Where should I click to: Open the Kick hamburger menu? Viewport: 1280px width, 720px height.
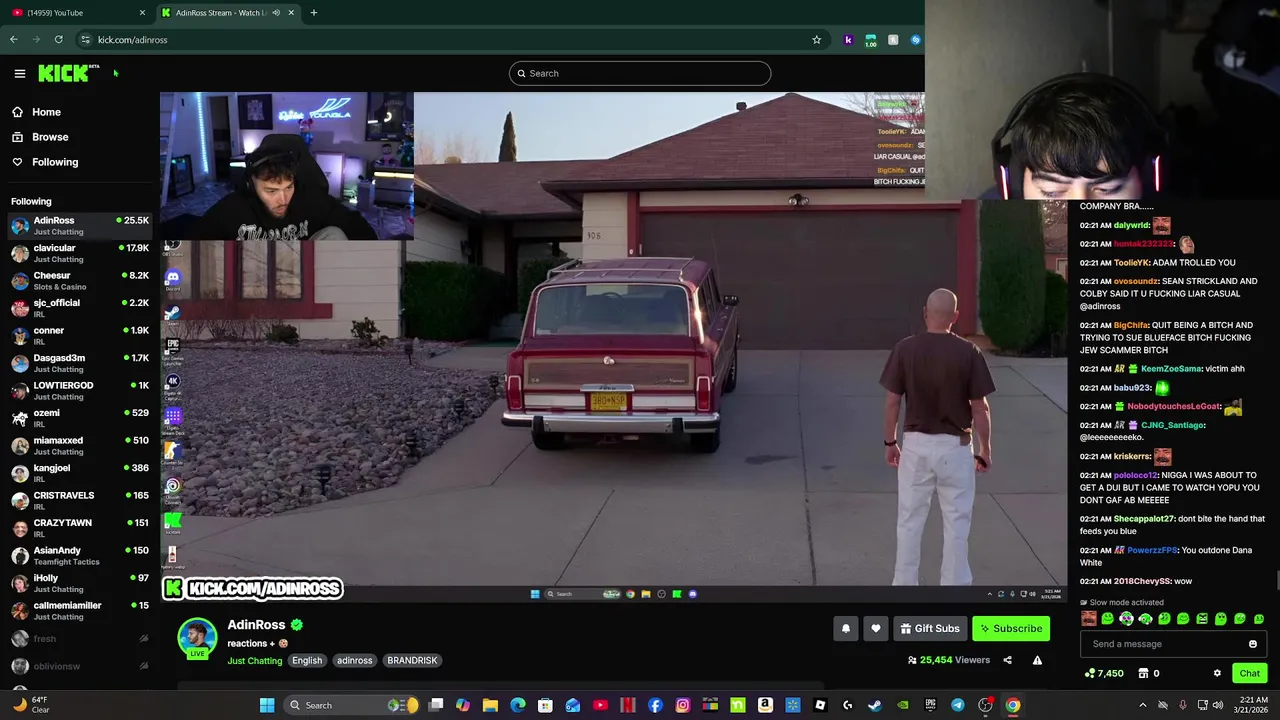pyautogui.click(x=19, y=73)
